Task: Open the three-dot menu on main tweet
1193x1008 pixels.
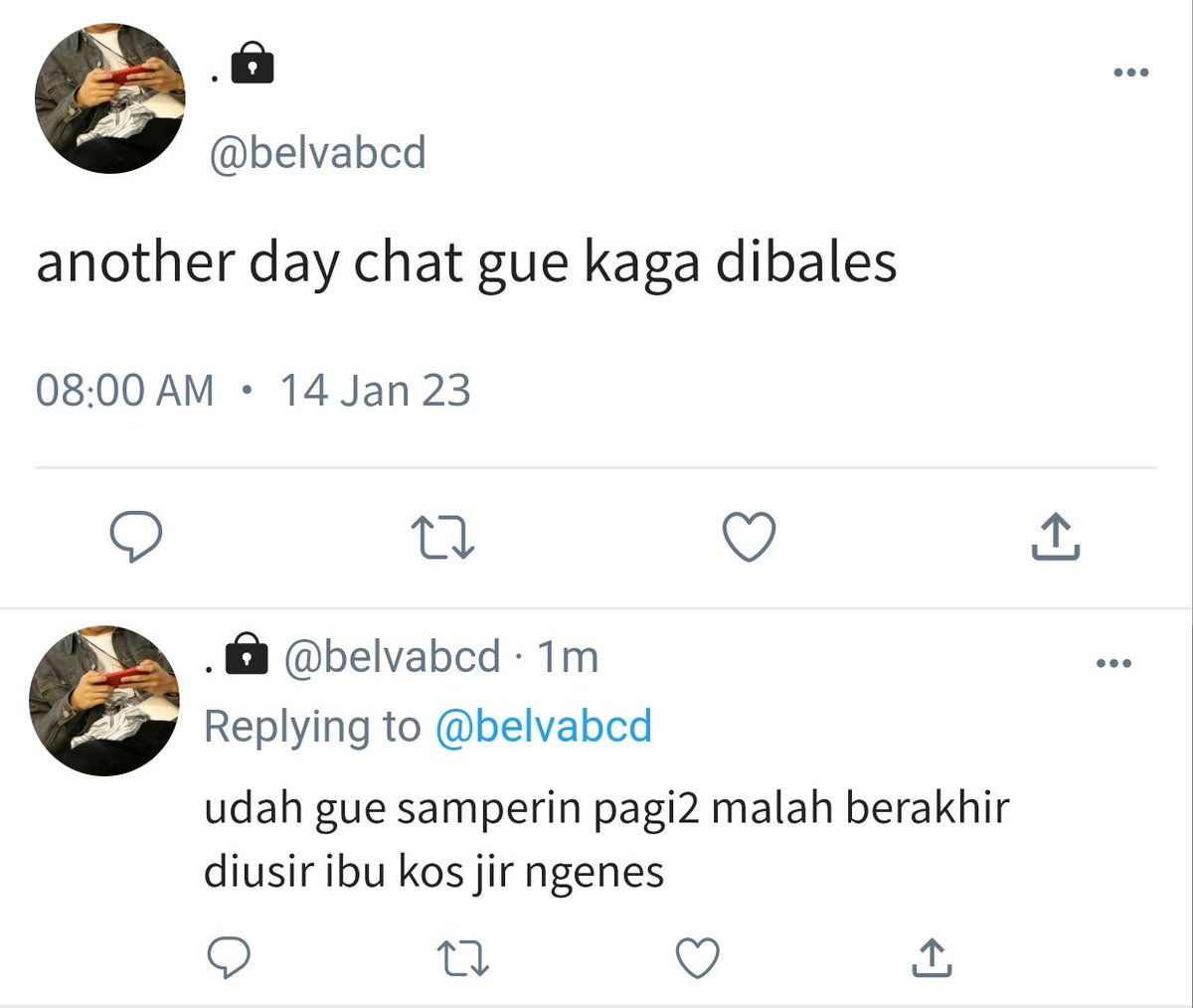Action: tap(1130, 73)
